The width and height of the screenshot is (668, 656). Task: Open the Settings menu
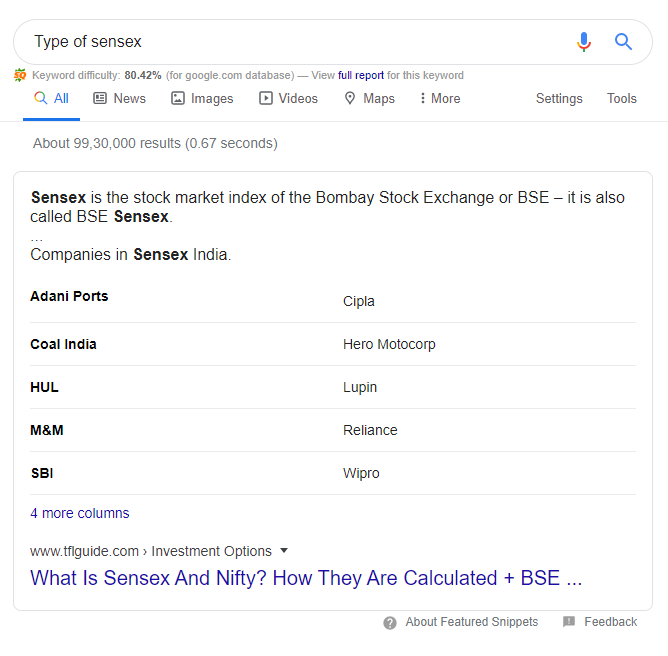pyautogui.click(x=559, y=98)
